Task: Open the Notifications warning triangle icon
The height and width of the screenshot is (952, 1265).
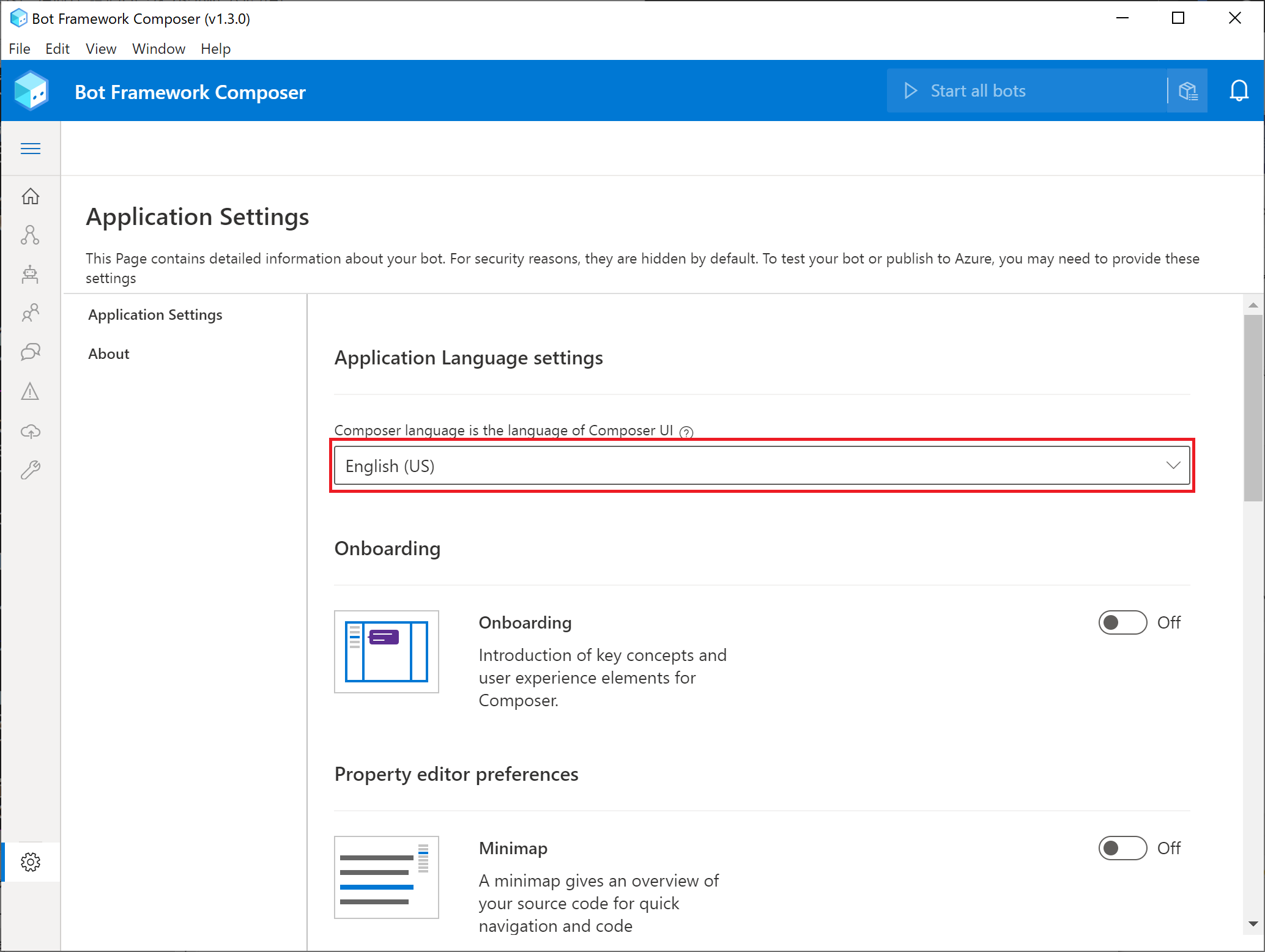Action: point(30,391)
